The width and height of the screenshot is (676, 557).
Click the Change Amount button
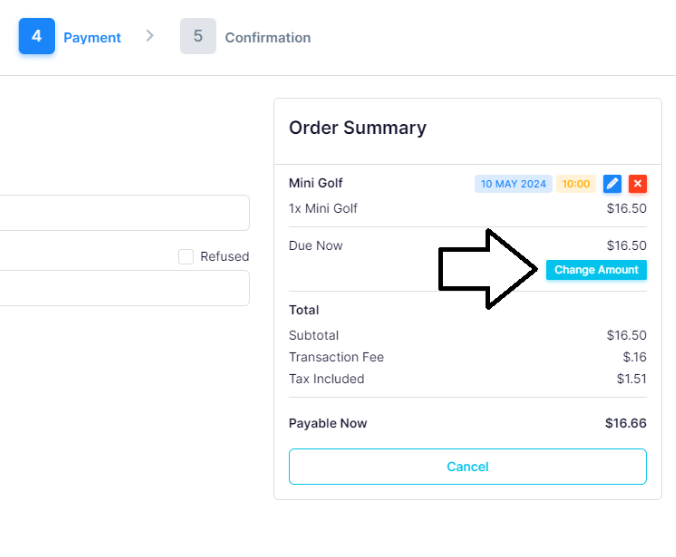pos(596,270)
